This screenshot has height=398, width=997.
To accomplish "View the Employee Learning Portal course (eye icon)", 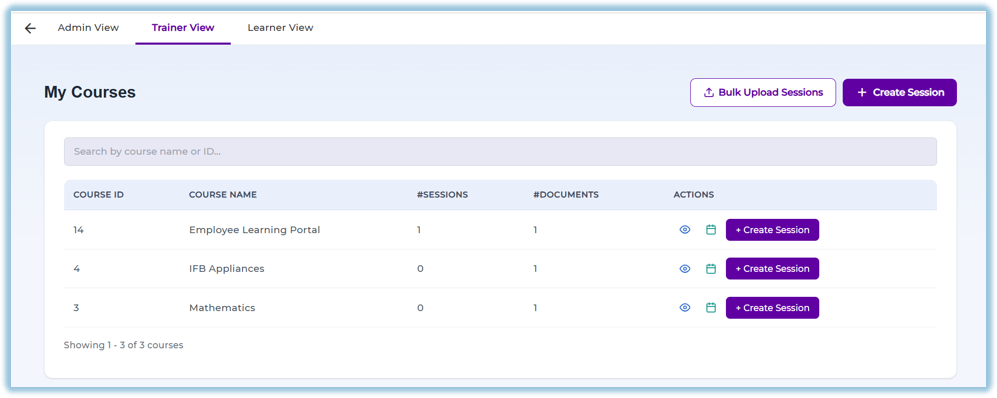I will (x=685, y=230).
